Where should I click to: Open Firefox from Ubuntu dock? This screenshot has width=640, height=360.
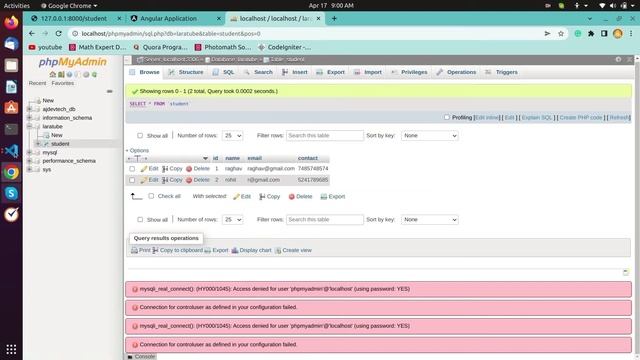(x=11, y=22)
